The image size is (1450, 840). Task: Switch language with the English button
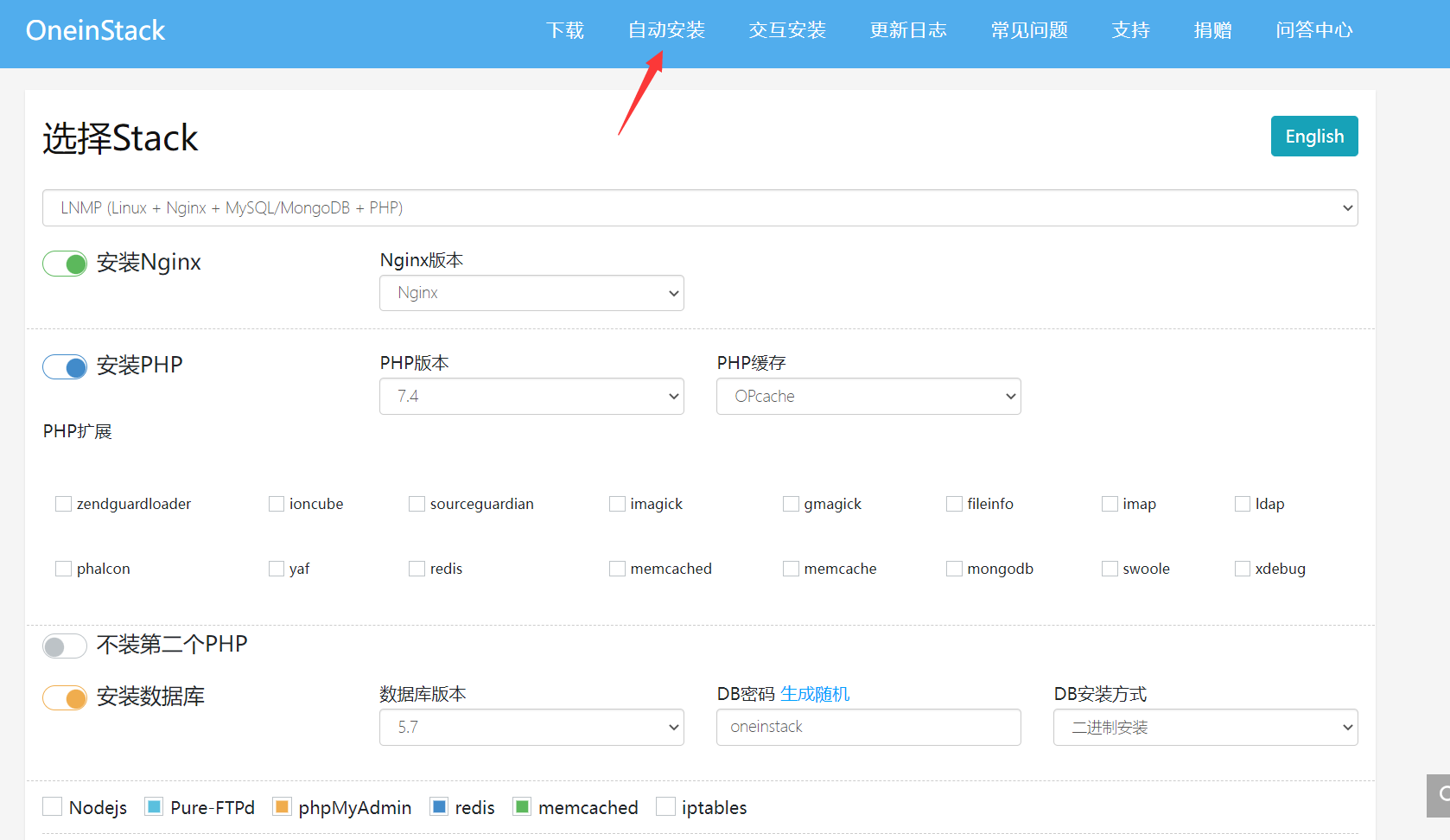(x=1314, y=137)
